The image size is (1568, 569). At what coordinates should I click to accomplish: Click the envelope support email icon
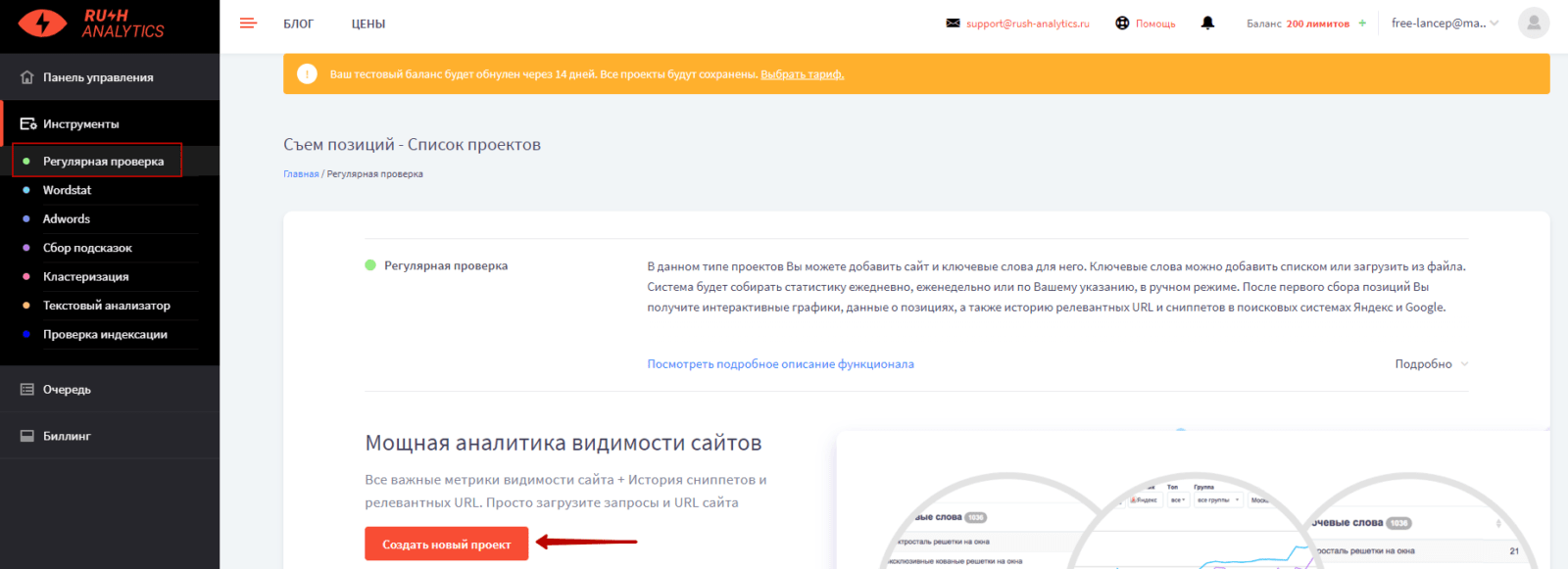pos(953,23)
